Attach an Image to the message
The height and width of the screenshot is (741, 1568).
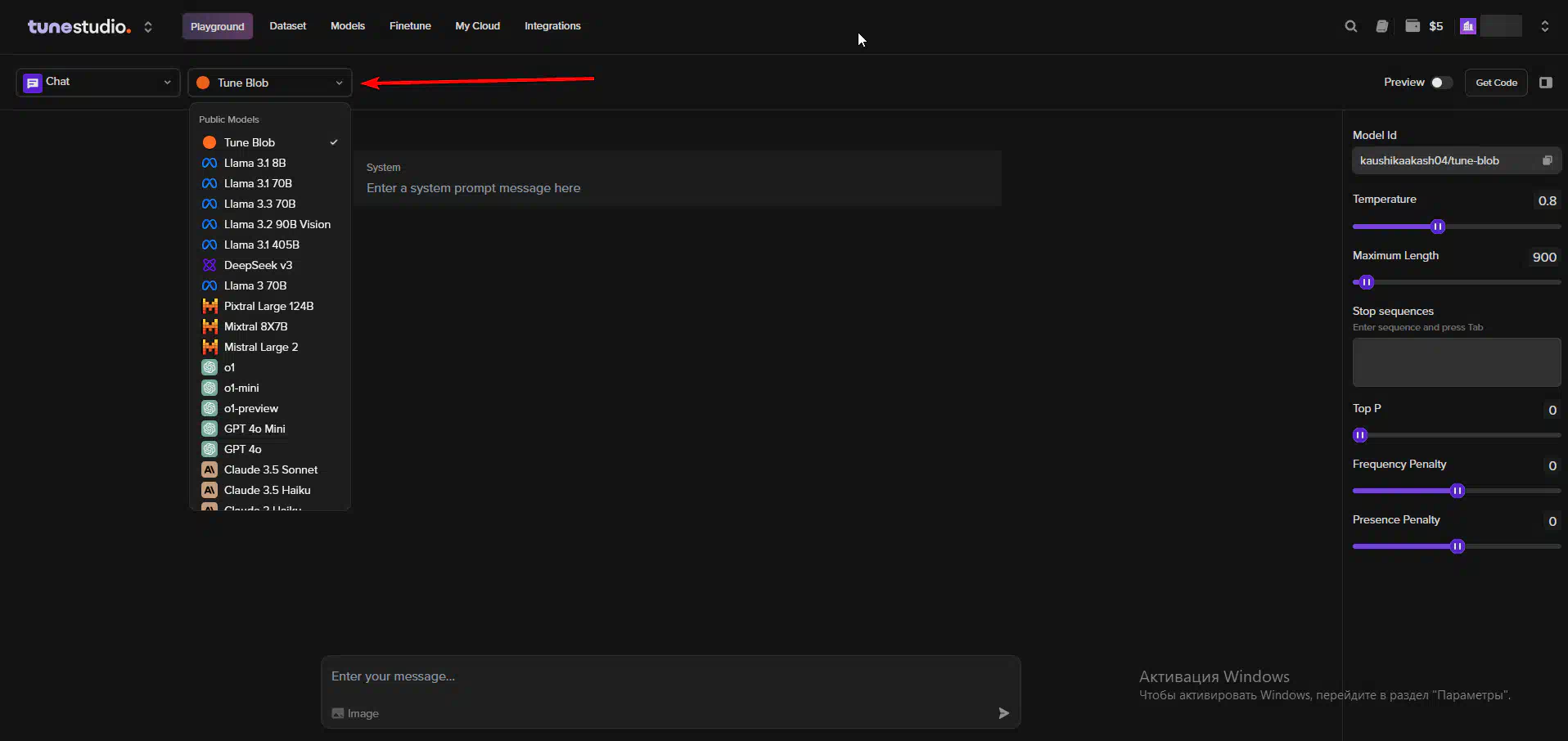click(x=355, y=713)
